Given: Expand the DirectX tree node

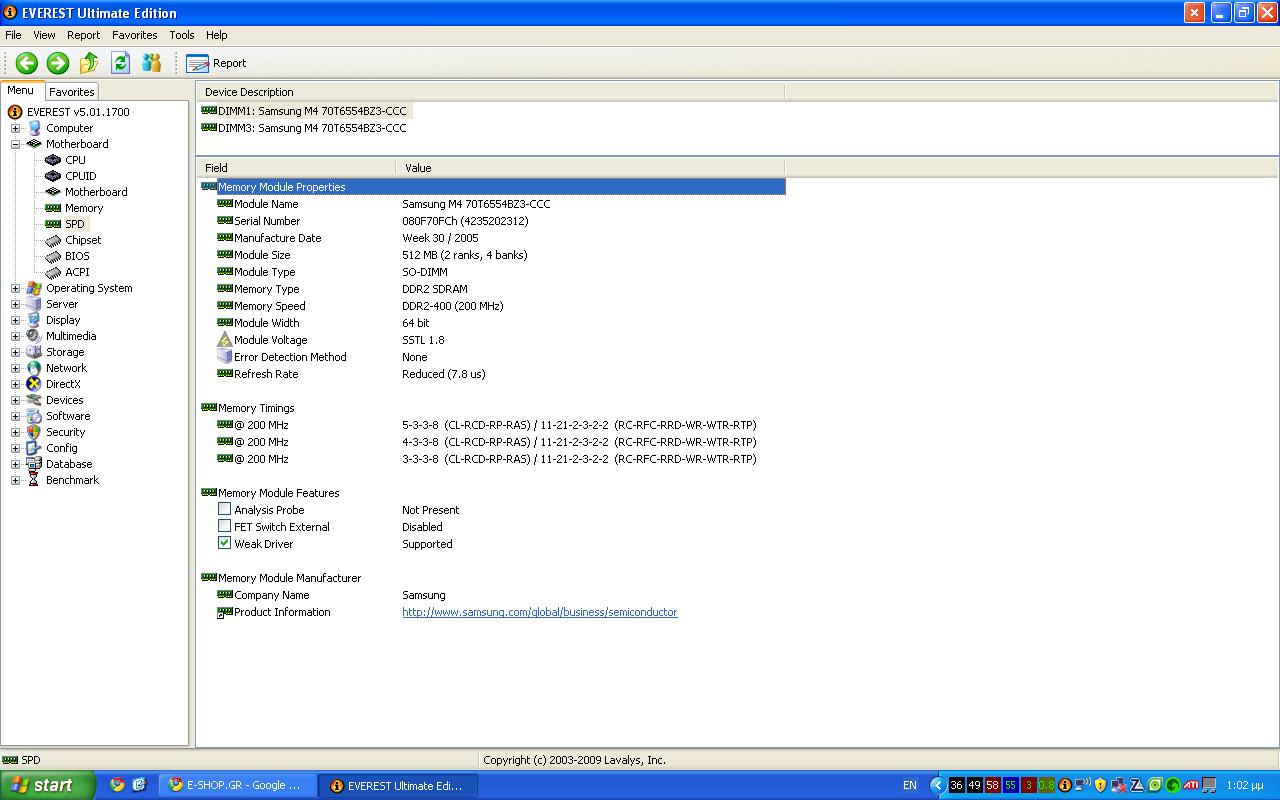Looking at the screenshot, I should tap(15, 384).
